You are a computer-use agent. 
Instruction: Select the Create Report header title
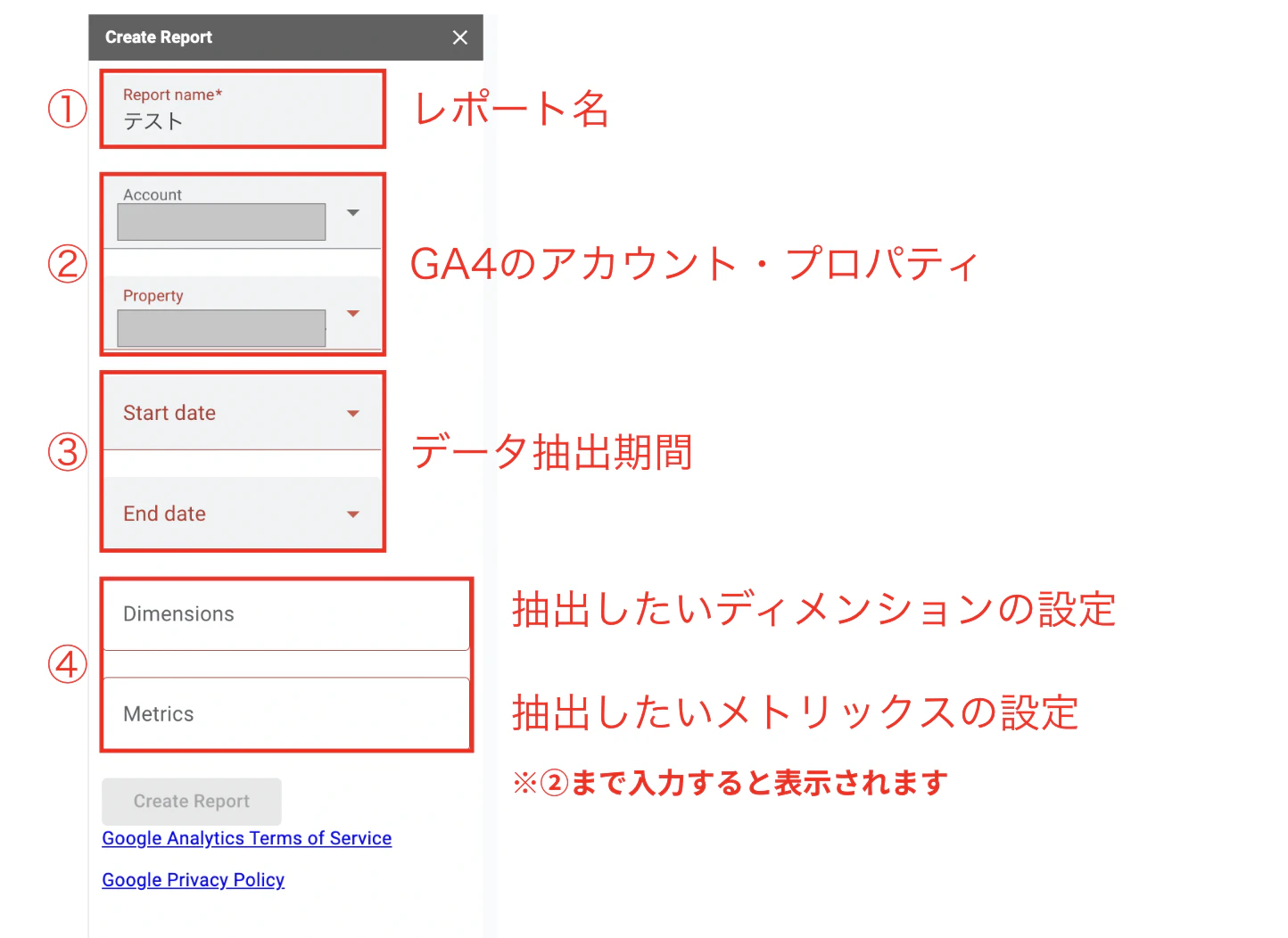(x=159, y=37)
